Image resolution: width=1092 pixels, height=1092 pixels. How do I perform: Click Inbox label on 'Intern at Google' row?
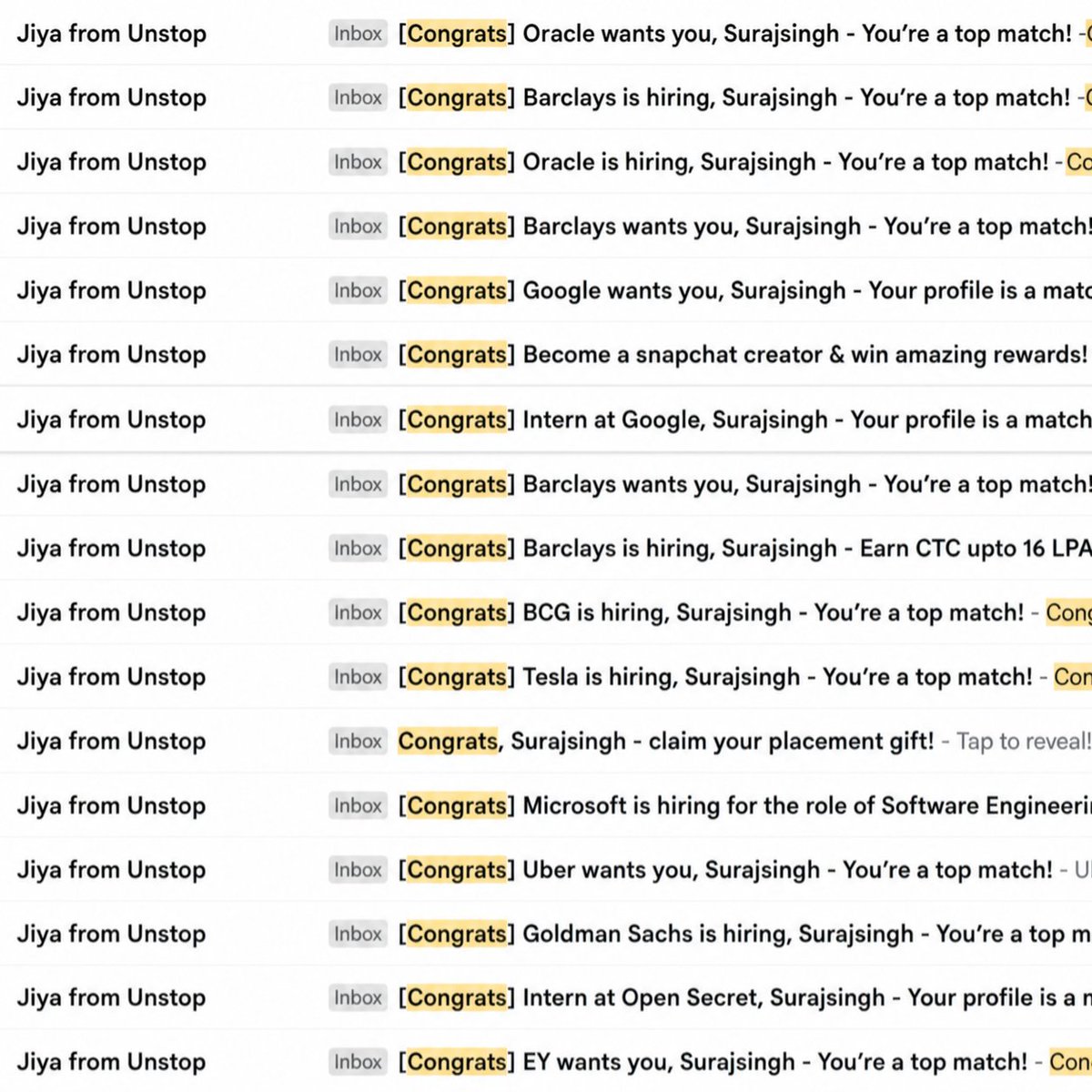click(358, 420)
